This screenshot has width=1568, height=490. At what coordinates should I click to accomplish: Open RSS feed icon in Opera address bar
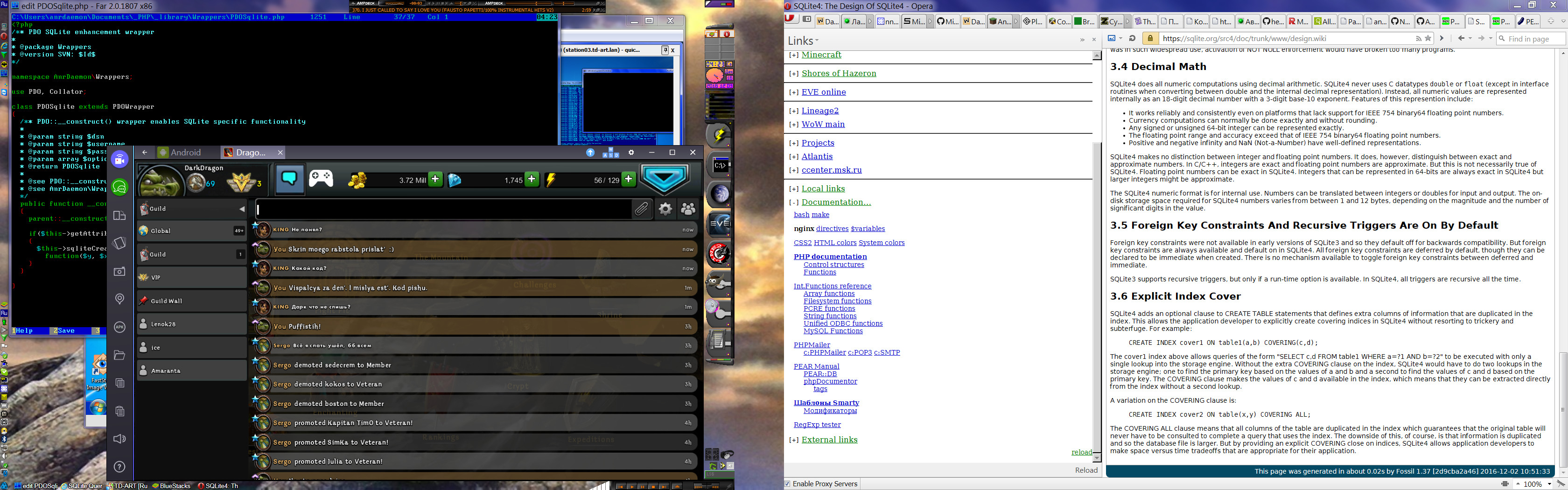click(1419, 38)
